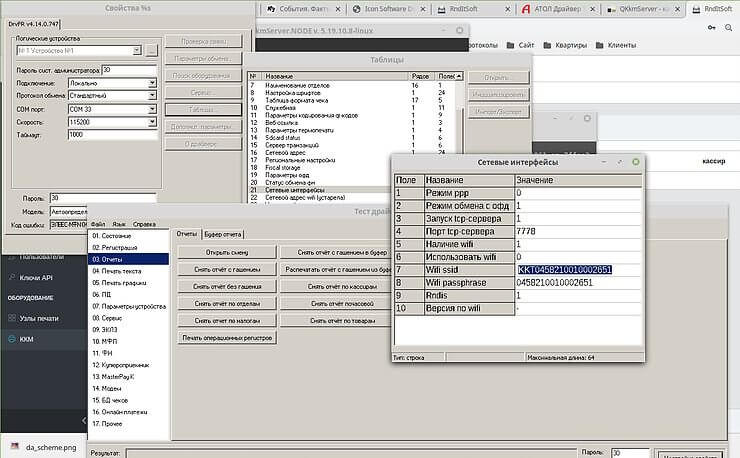This screenshot has height=458, width=740.
Task: Click Снять отчёт по отделам button
Action: click(x=227, y=304)
